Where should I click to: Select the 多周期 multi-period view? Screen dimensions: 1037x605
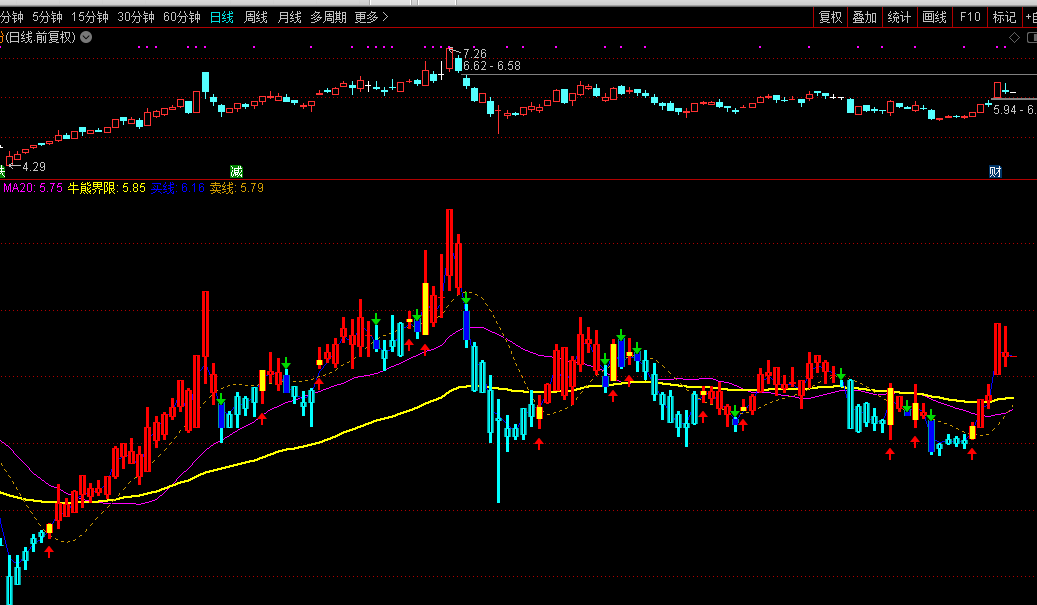328,17
